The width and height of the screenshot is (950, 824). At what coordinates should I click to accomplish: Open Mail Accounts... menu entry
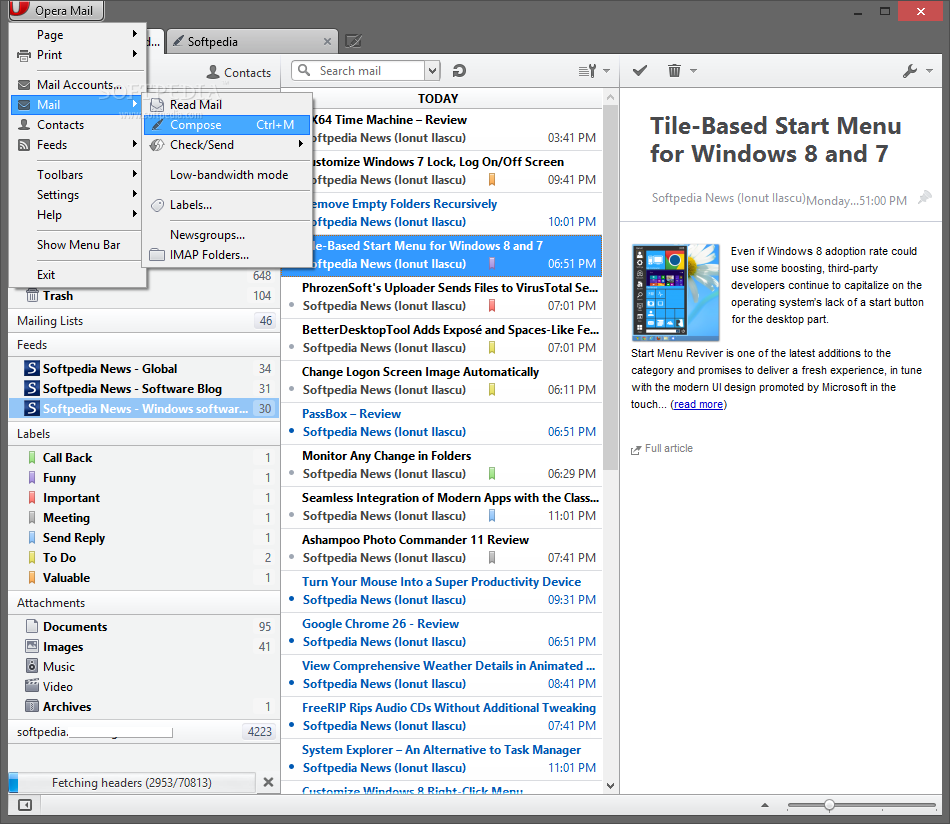[78, 85]
